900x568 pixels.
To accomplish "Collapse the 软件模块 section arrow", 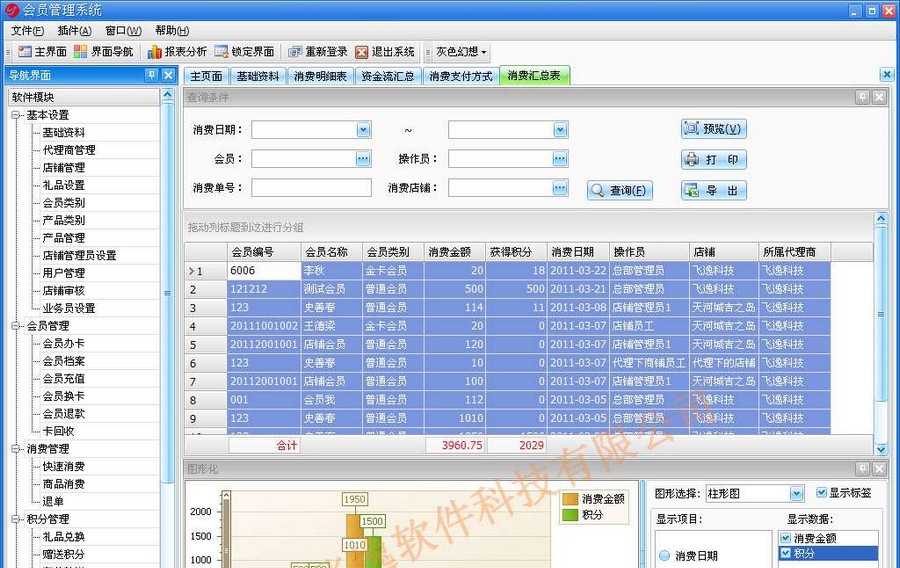I will coord(167,94).
